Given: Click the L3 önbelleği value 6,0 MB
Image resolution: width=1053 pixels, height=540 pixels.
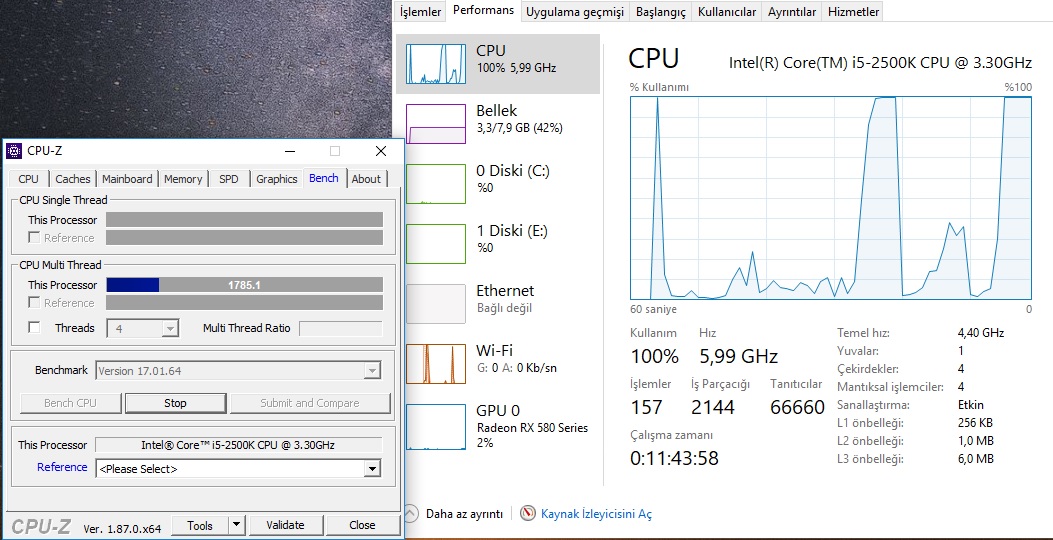Looking at the screenshot, I should (x=975, y=459).
